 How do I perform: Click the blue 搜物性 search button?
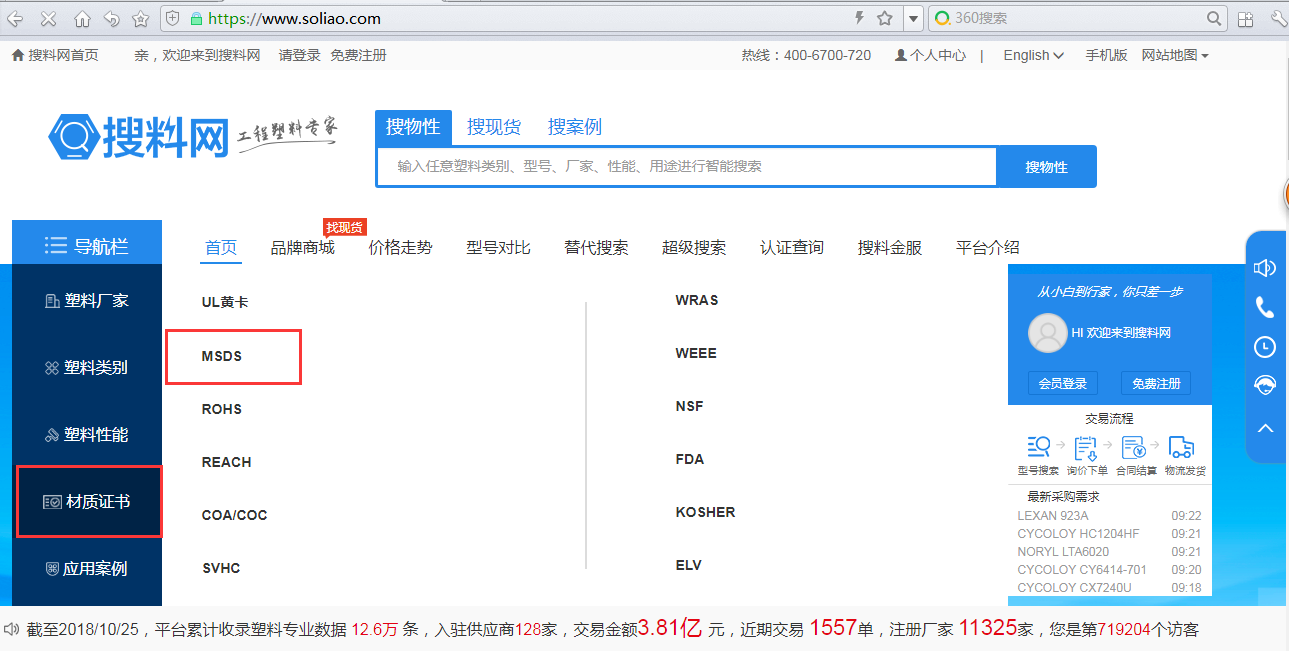(1046, 167)
